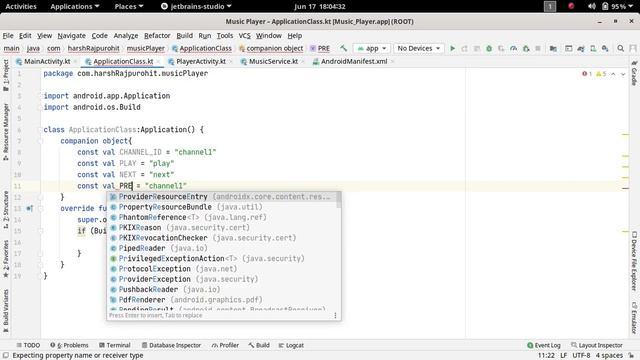Open the No Devices selector dropdown
Image resolution: width=640 pixels, height=360 pixels.
[419, 48]
